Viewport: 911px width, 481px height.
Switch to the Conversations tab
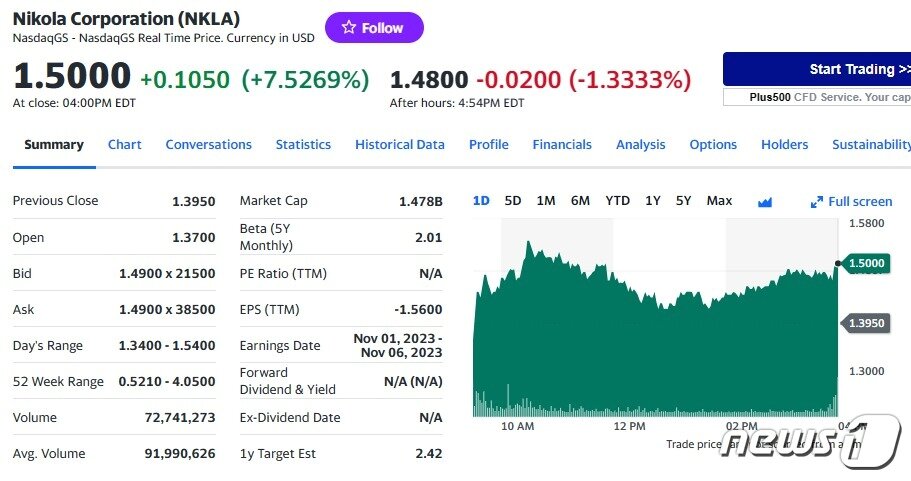[x=208, y=145]
